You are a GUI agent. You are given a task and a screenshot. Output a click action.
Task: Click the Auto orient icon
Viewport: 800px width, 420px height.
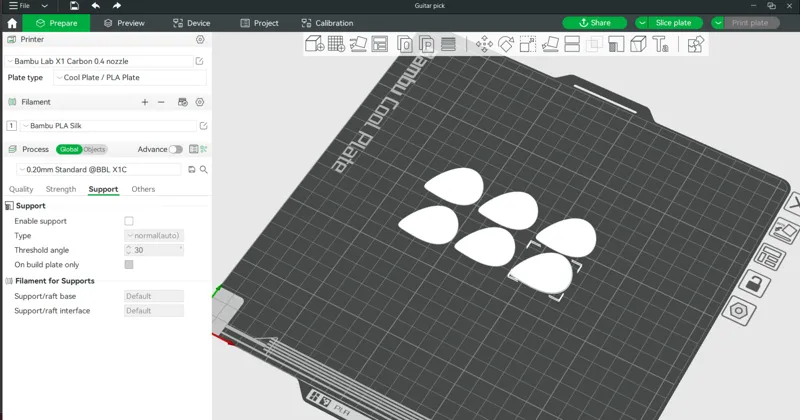[358, 44]
